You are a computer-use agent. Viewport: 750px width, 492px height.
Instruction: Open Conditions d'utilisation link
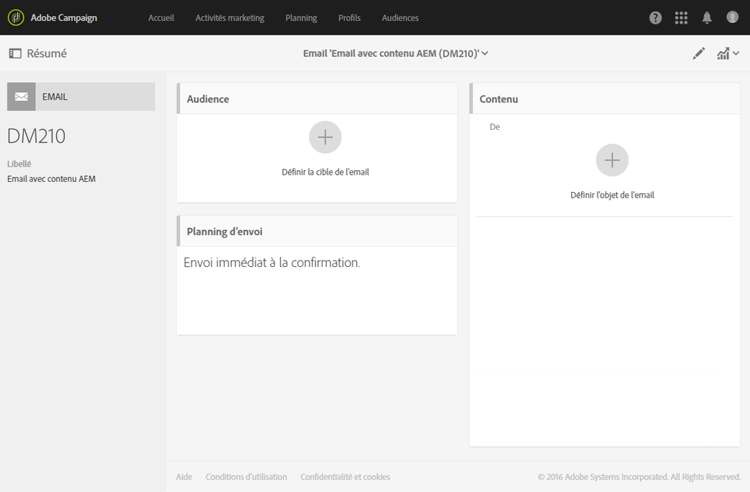(246, 477)
